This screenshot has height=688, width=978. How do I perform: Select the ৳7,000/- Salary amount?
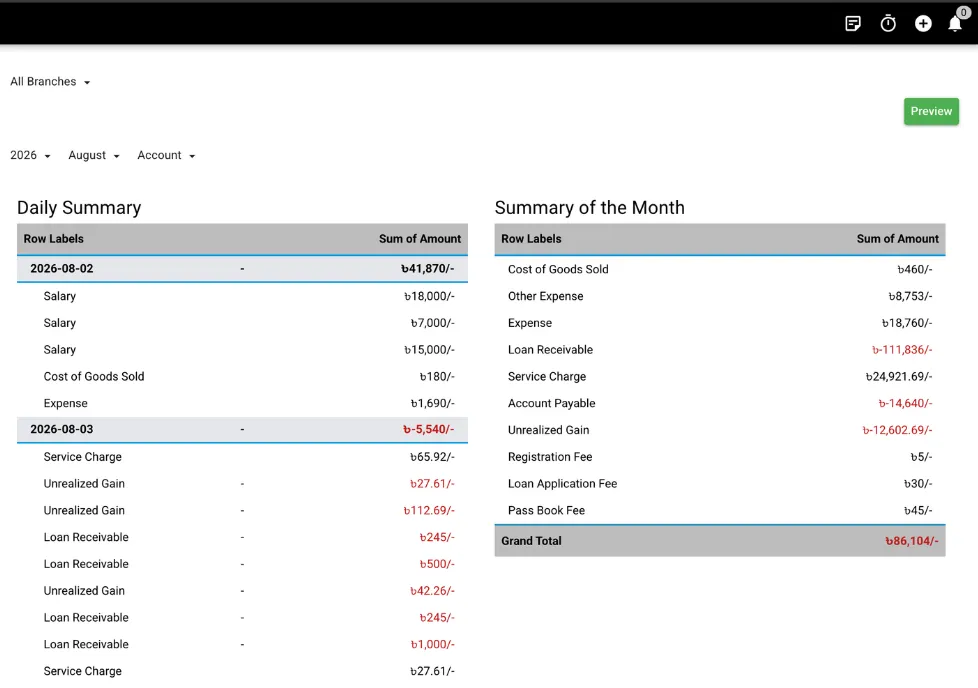point(432,323)
